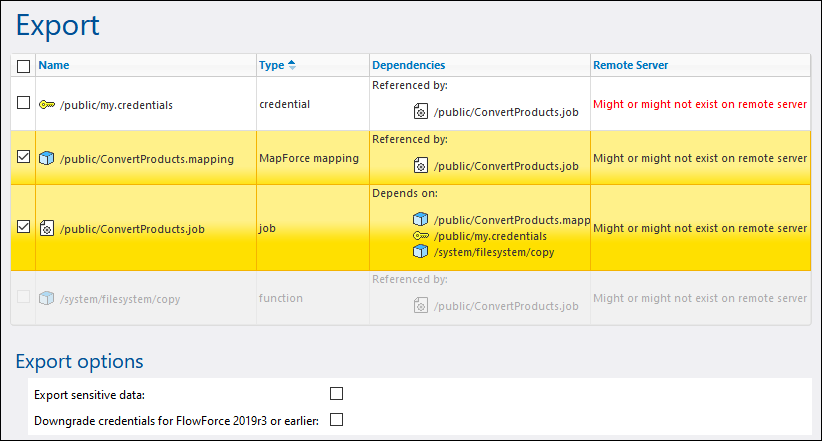Toggle the select-all checkbox in table header
Viewport: 822px width, 441px height.
24,66
